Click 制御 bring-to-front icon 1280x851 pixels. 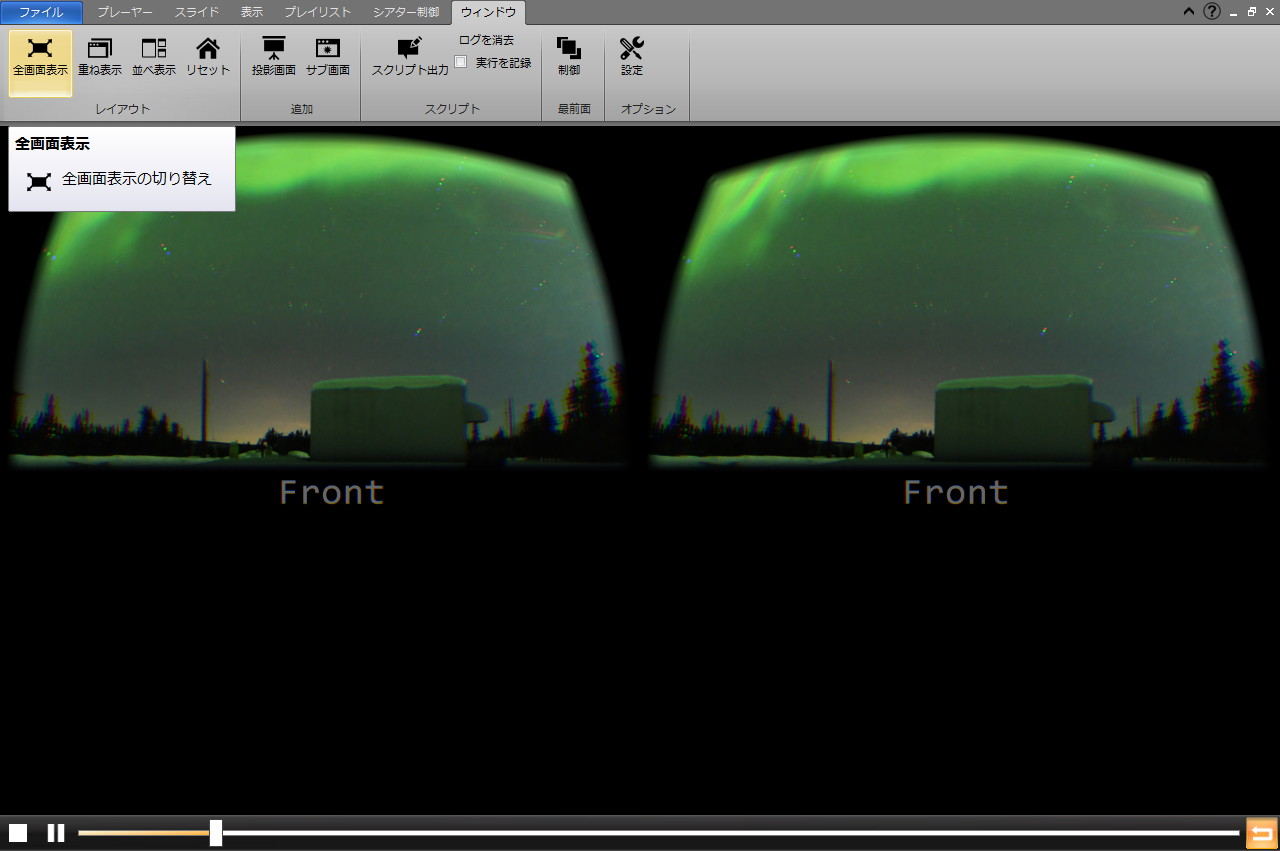569,58
